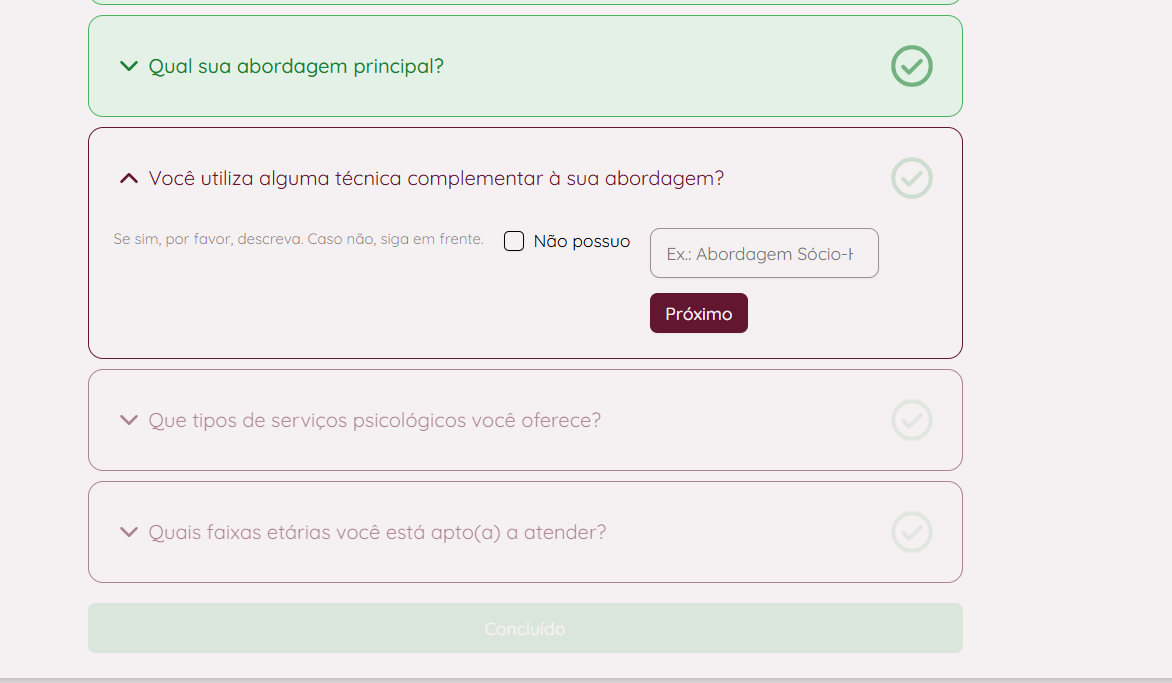Click the 'Se sim, por favor, descreva' hint
1172x683 pixels.
click(x=298, y=240)
